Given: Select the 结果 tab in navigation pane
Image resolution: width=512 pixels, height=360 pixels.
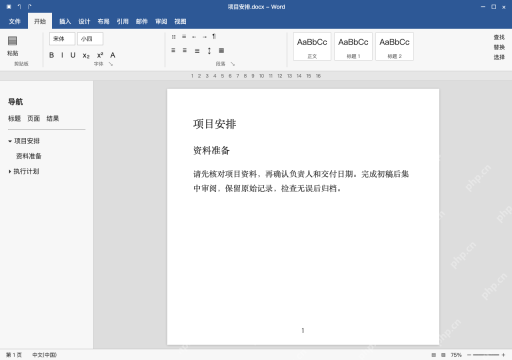Looking at the screenshot, I should tap(53, 118).
